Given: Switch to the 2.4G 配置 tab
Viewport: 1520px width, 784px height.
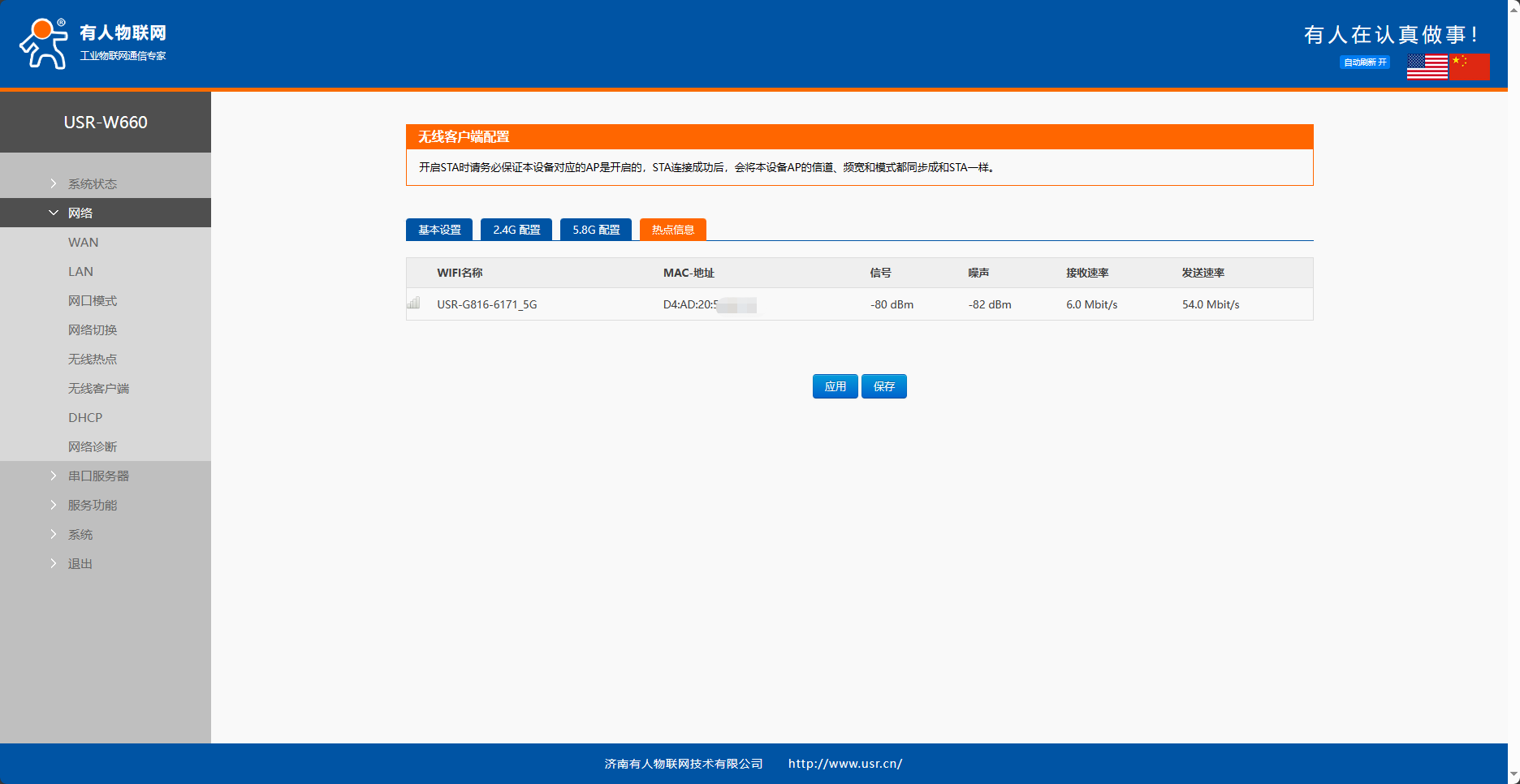Looking at the screenshot, I should click(x=516, y=230).
